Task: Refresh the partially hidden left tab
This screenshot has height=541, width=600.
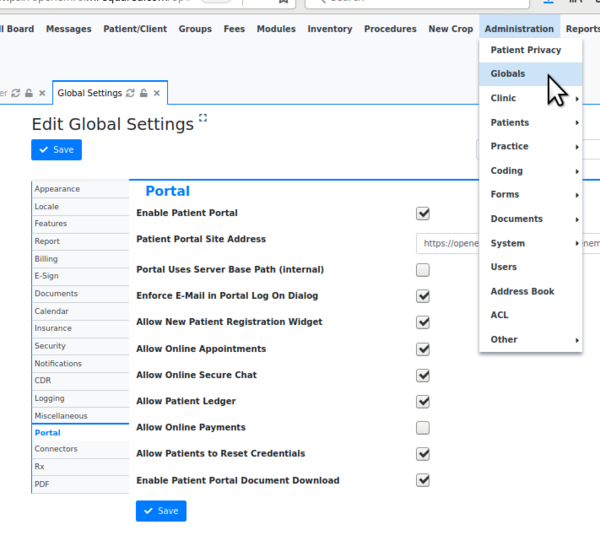Action: (x=16, y=93)
